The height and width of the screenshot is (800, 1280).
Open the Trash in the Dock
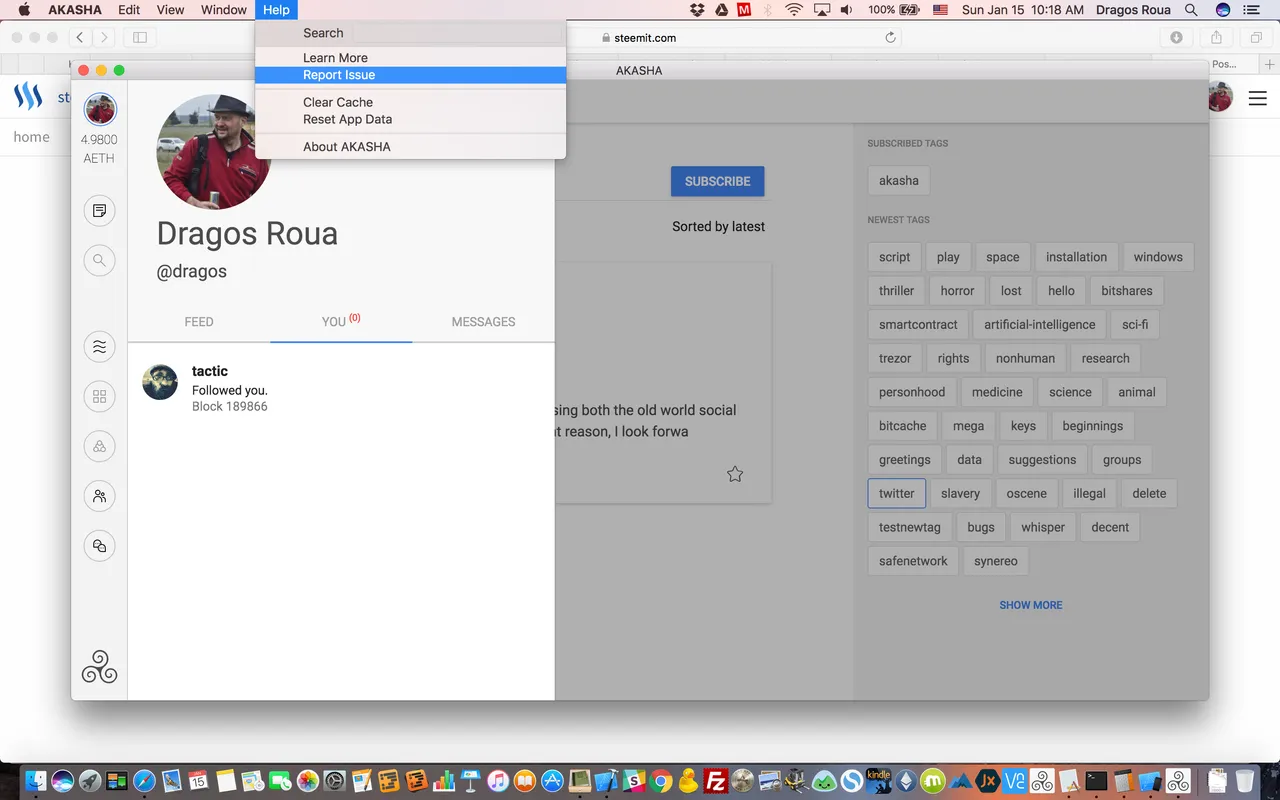pos(1244,781)
